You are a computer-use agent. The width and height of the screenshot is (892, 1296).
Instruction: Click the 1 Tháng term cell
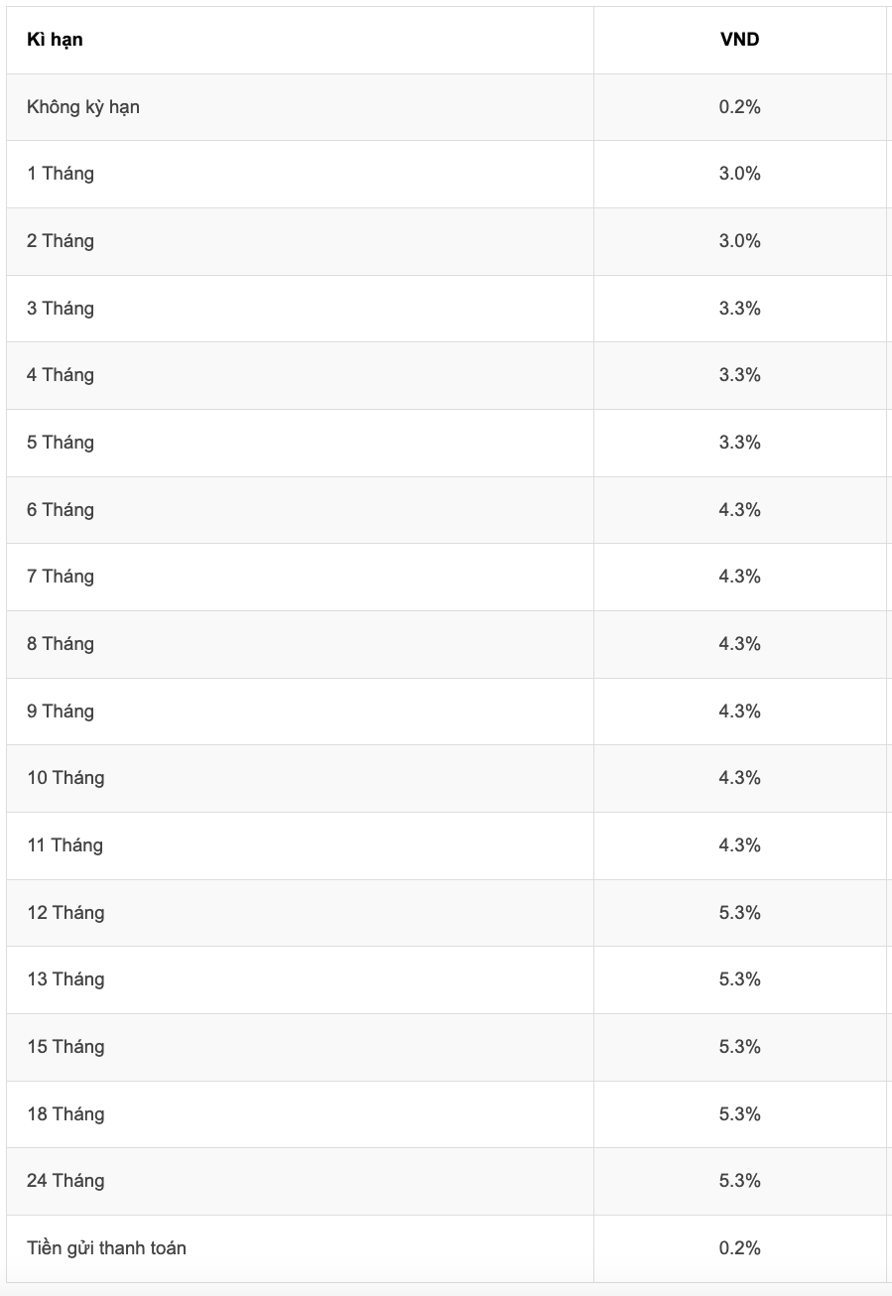(x=60, y=174)
